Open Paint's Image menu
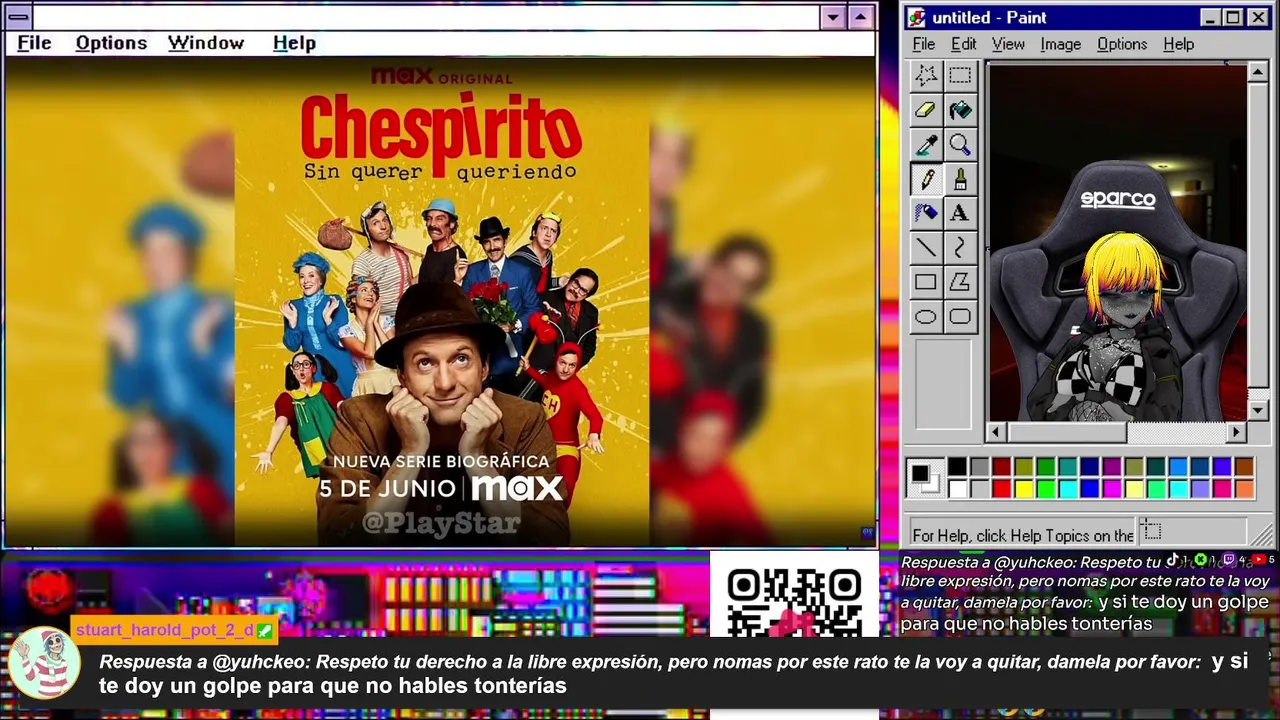The width and height of the screenshot is (1280, 720). [x=1060, y=44]
